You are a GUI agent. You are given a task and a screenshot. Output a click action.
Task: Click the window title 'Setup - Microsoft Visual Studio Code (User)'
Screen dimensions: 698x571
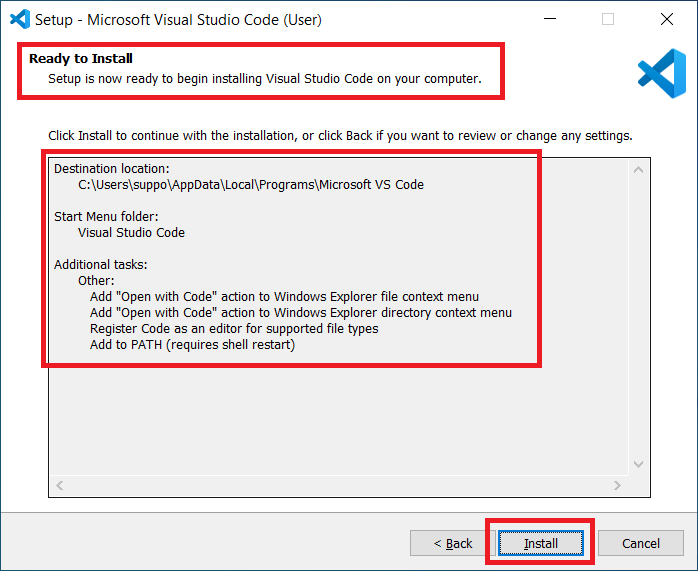point(178,20)
